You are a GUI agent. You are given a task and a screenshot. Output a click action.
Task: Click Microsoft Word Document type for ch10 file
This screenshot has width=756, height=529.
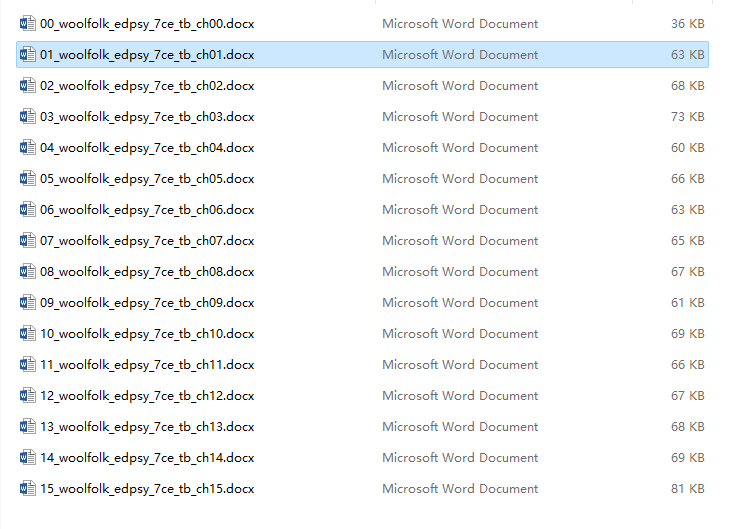(460, 334)
